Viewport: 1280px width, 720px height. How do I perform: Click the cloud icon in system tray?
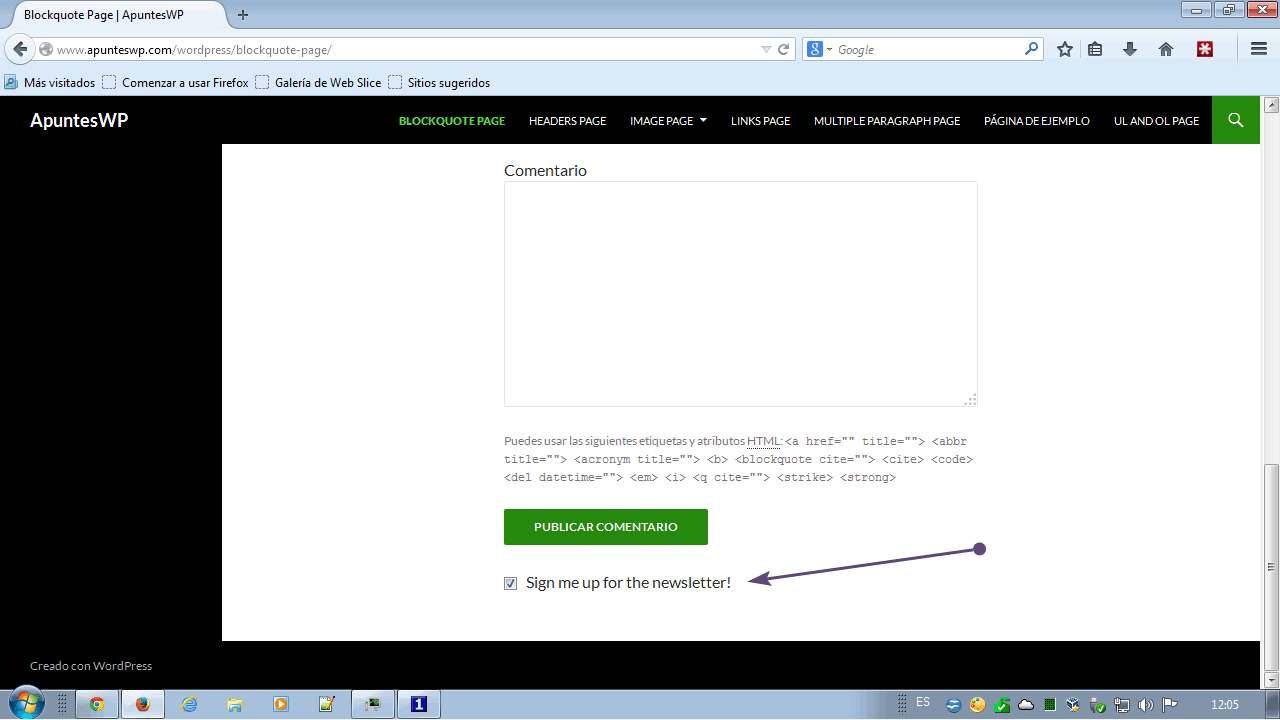click(x=1026, y=704)
